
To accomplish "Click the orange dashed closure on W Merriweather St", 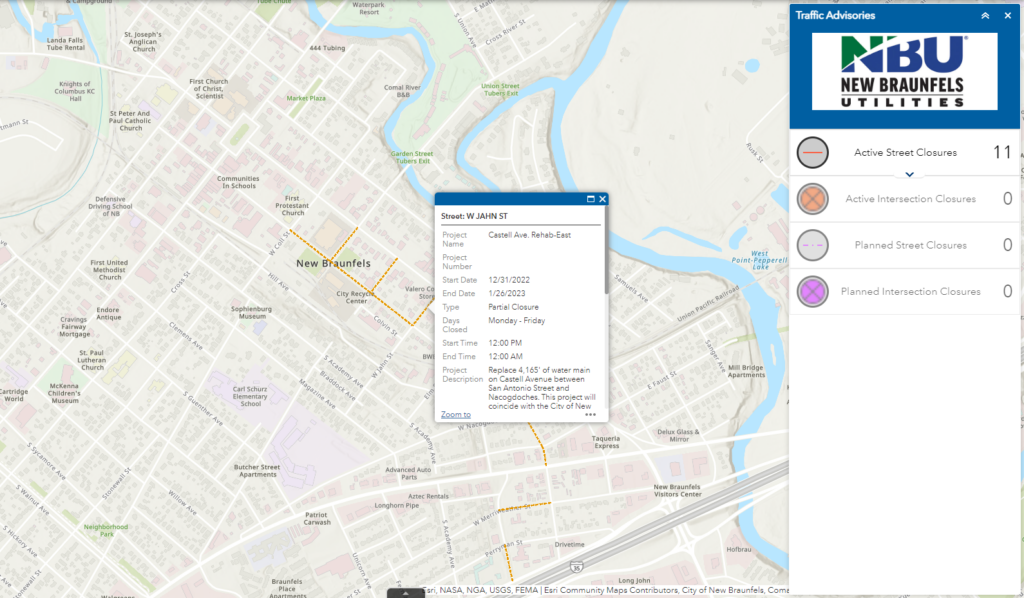I will 524,507.
